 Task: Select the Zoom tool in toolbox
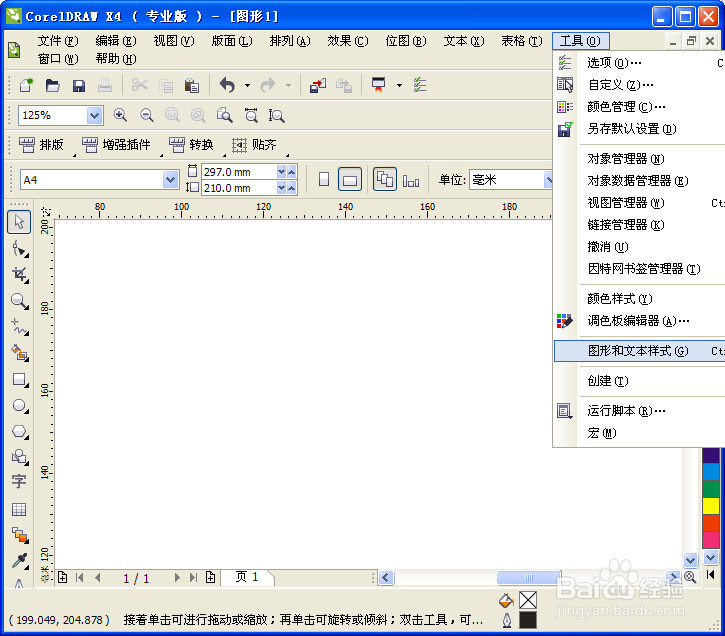[19, 301]
